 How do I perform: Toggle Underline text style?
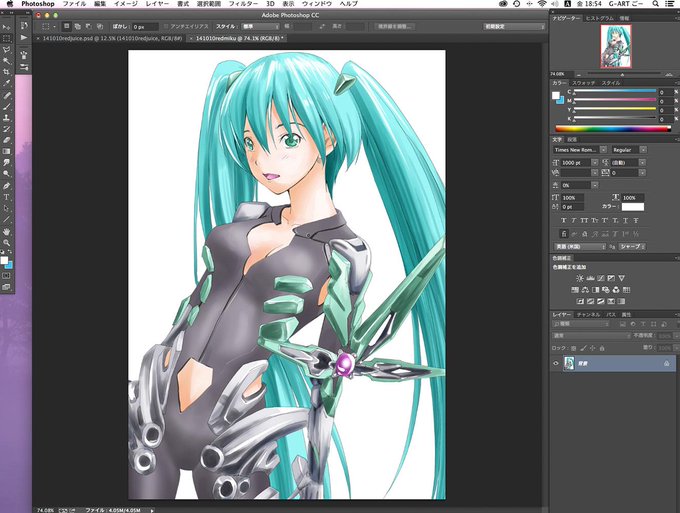[x=626, y=220]
